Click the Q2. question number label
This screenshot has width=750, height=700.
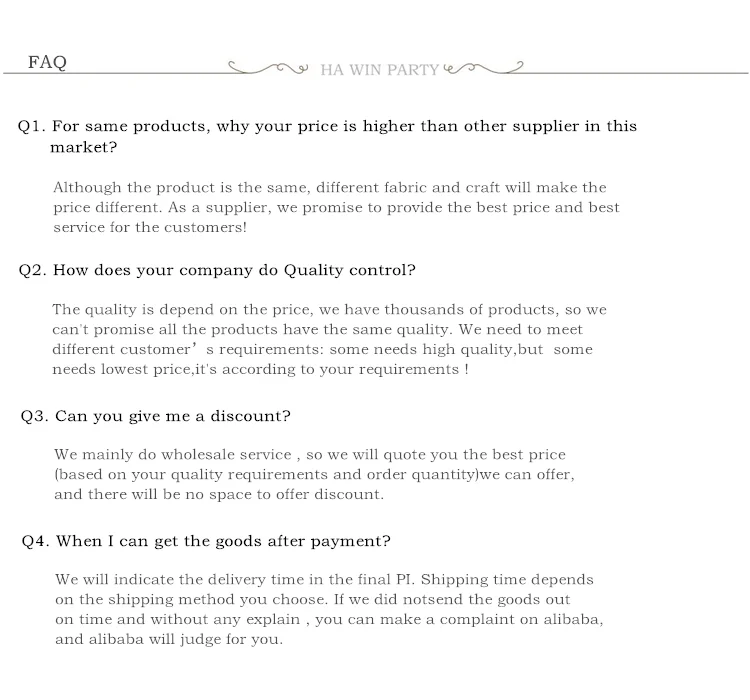33,270
